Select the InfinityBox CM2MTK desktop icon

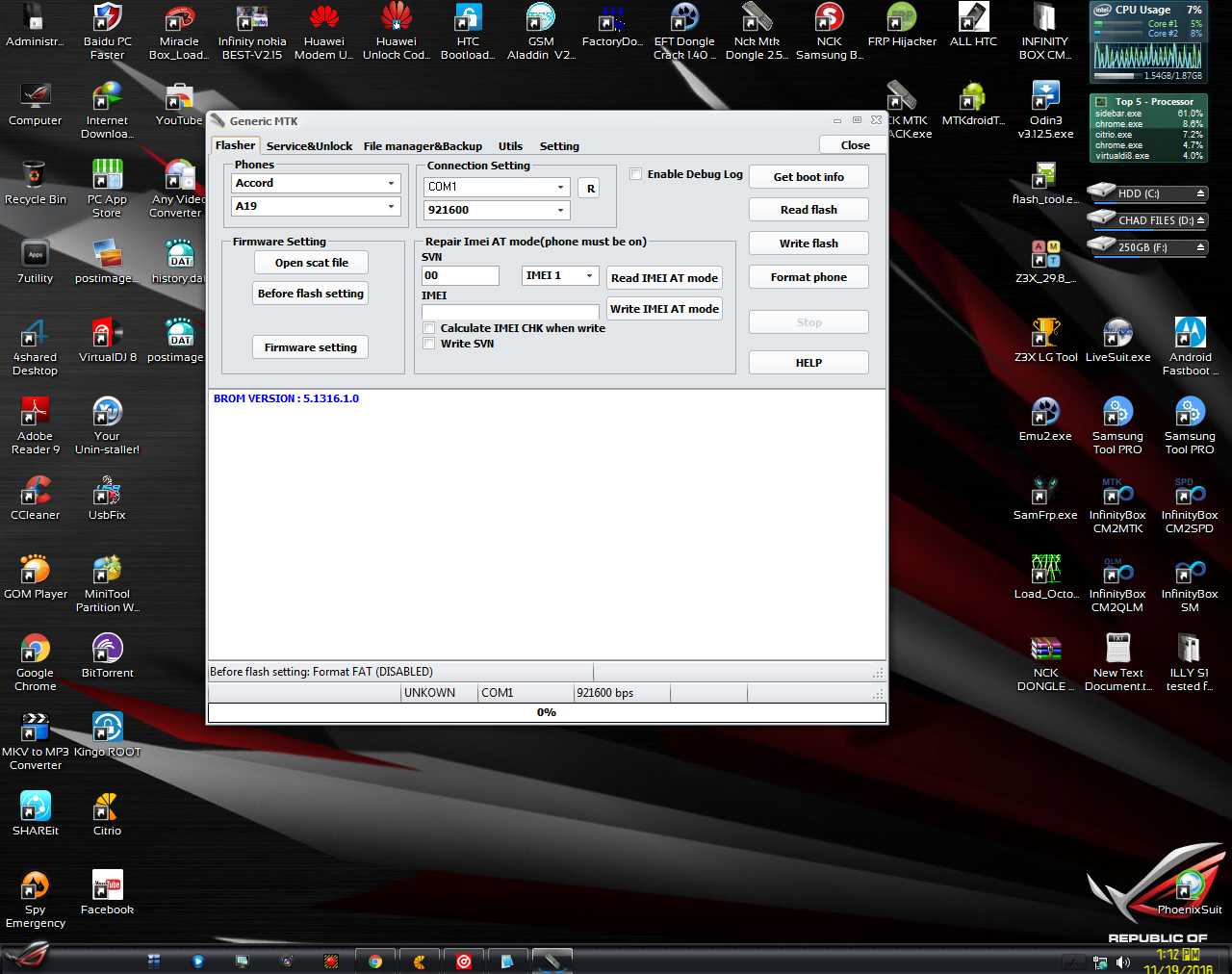click(1117, 505)
